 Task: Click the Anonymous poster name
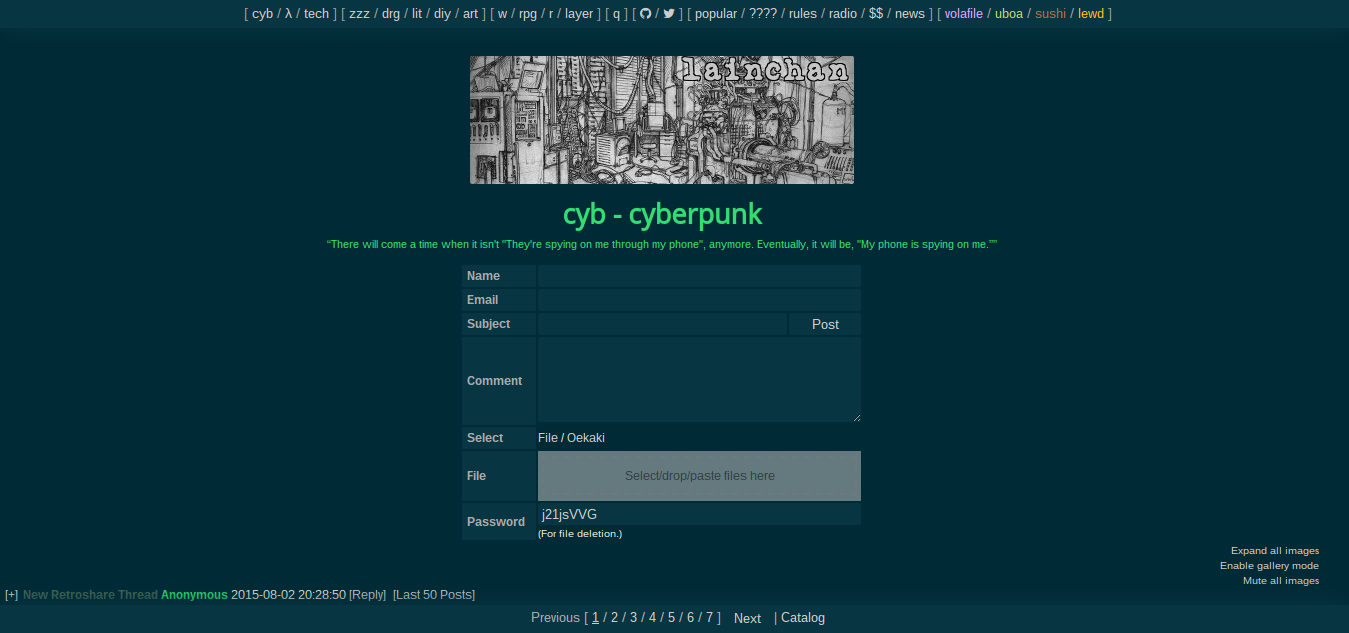[194, 595]
